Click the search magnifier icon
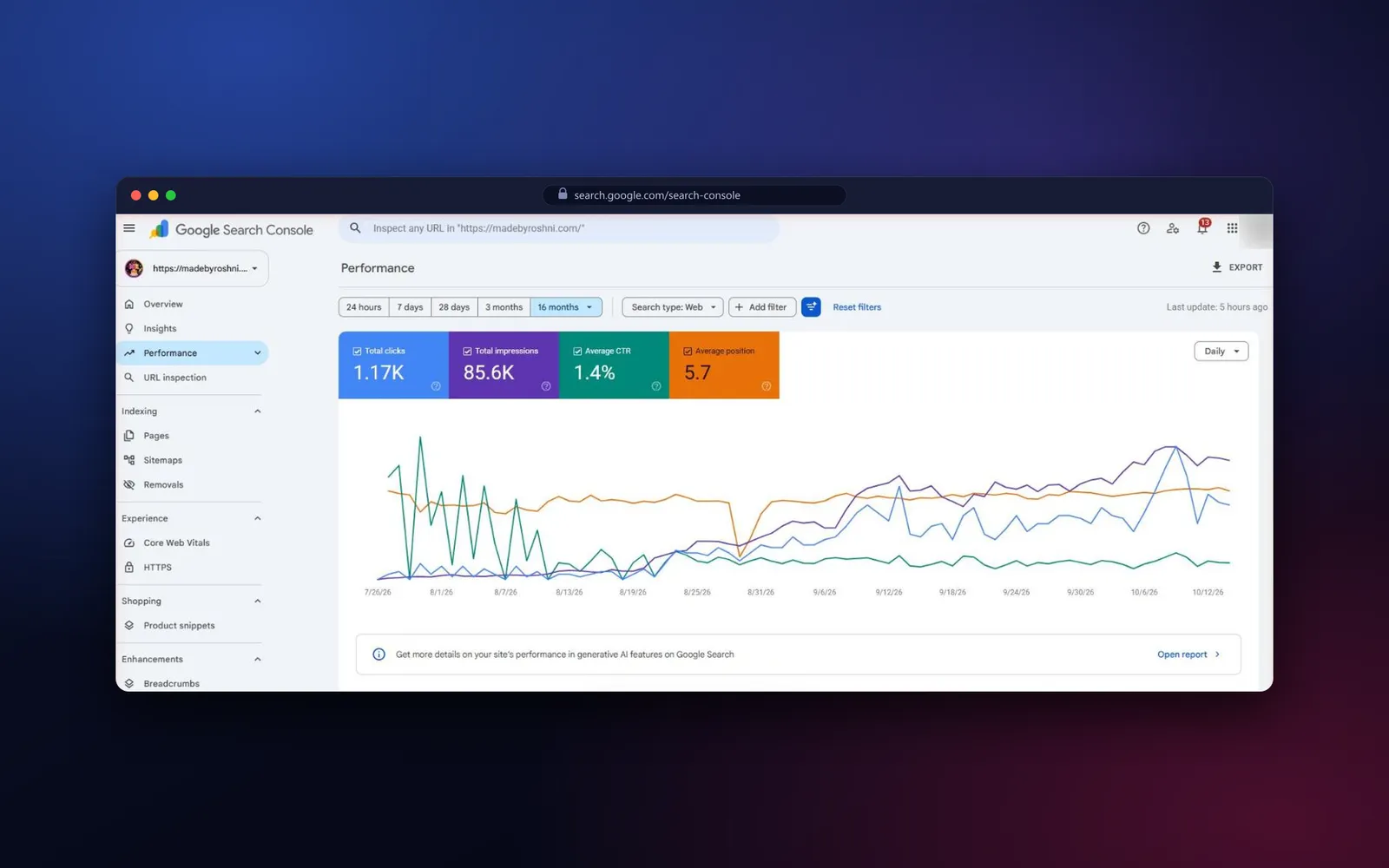Viewport: 1389px width, 868px height. pyautogui.click(x=355, y=228)
